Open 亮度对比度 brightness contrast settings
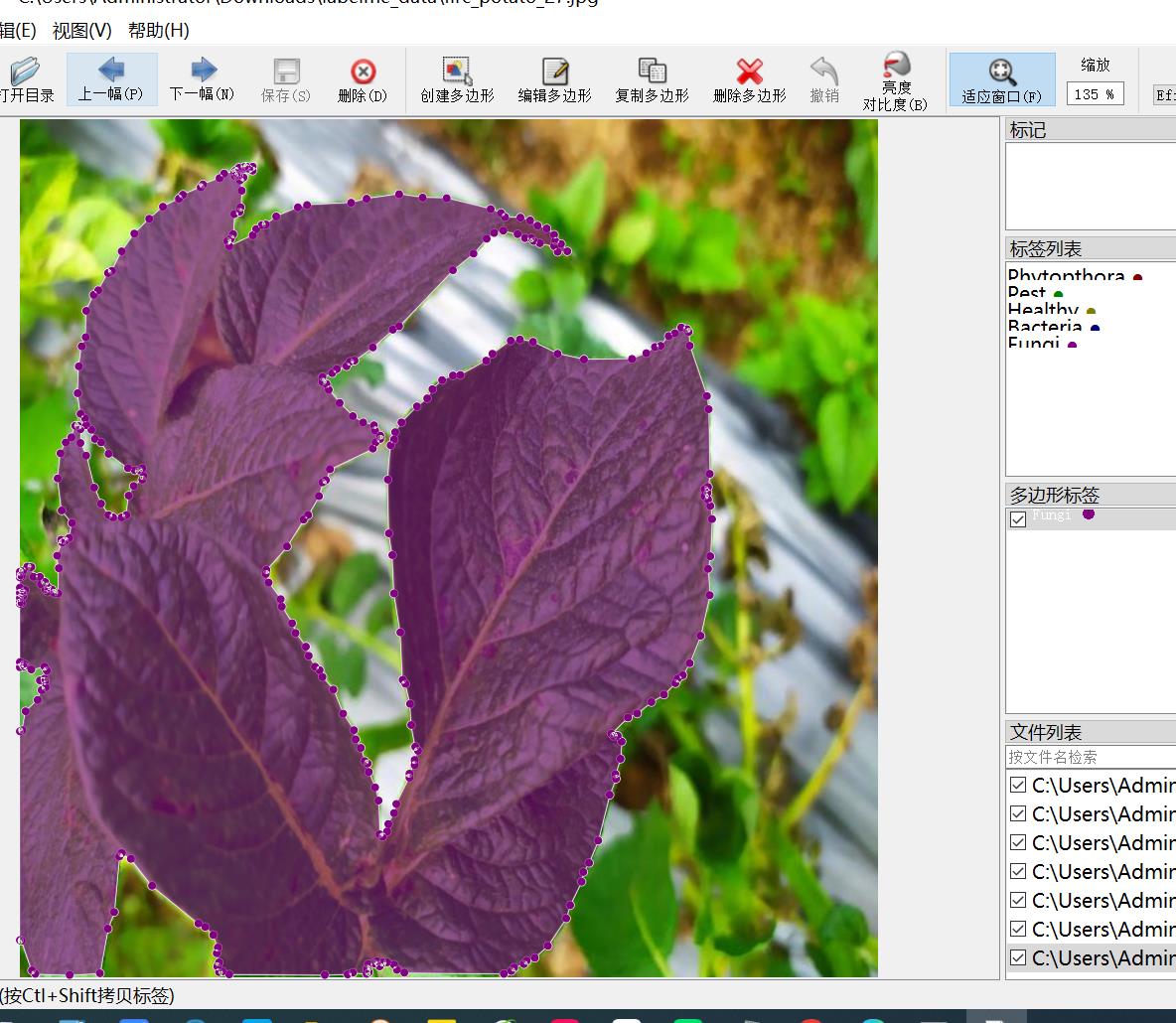 pos(895,79)
